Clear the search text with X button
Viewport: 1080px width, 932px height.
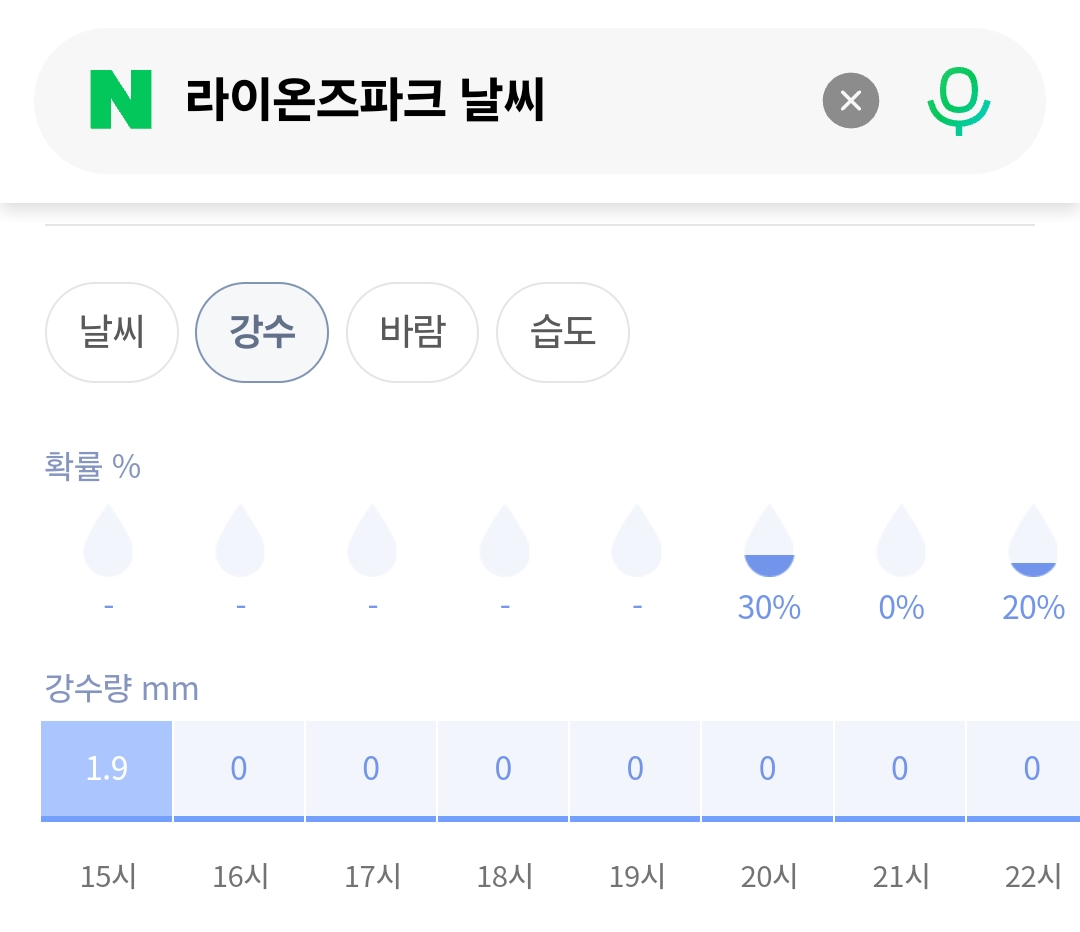851,101
